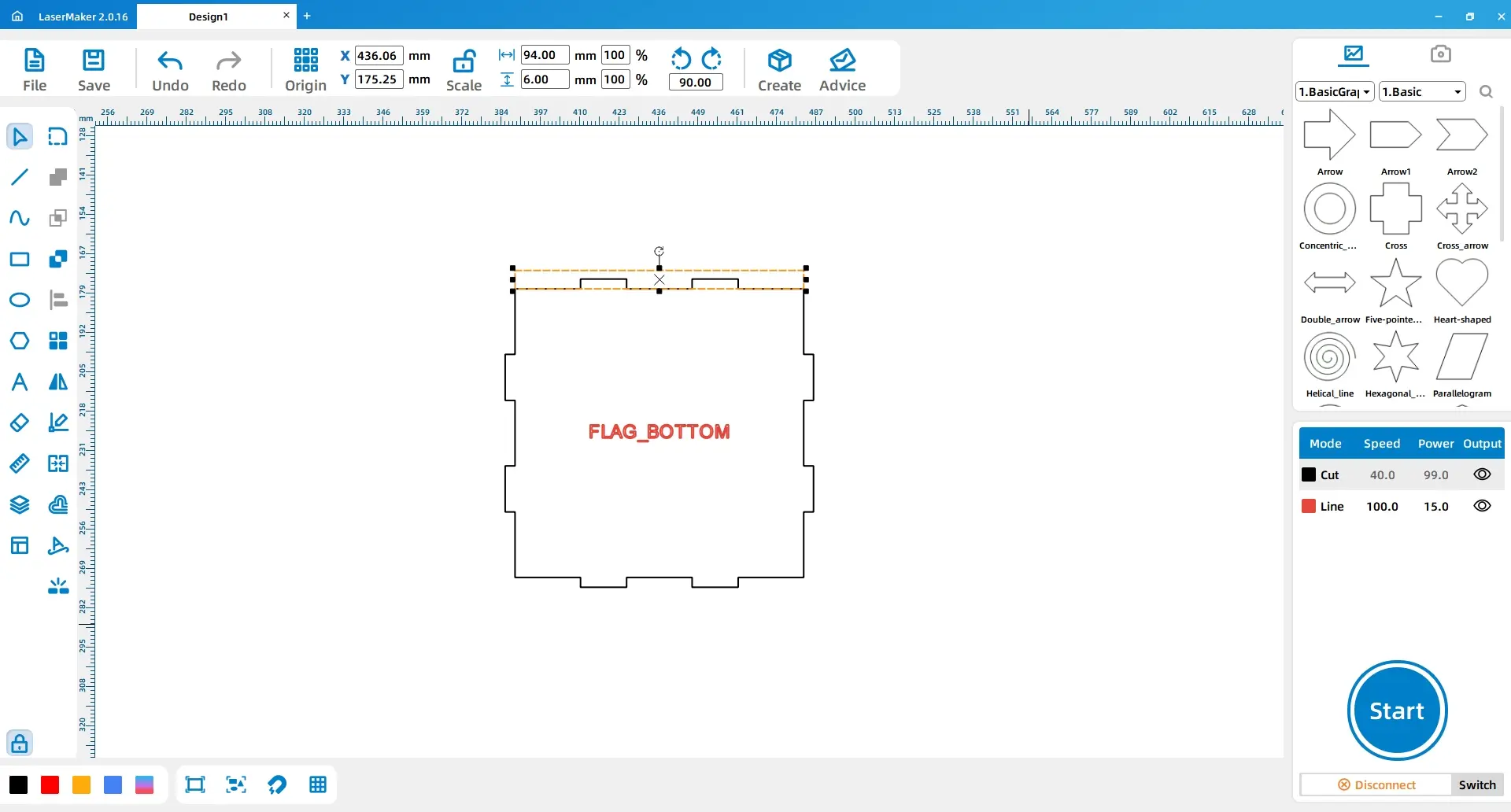The width and height of the screenshot is (1511, 812).
Task: Select the Rectangle tool
Action: 20,259
